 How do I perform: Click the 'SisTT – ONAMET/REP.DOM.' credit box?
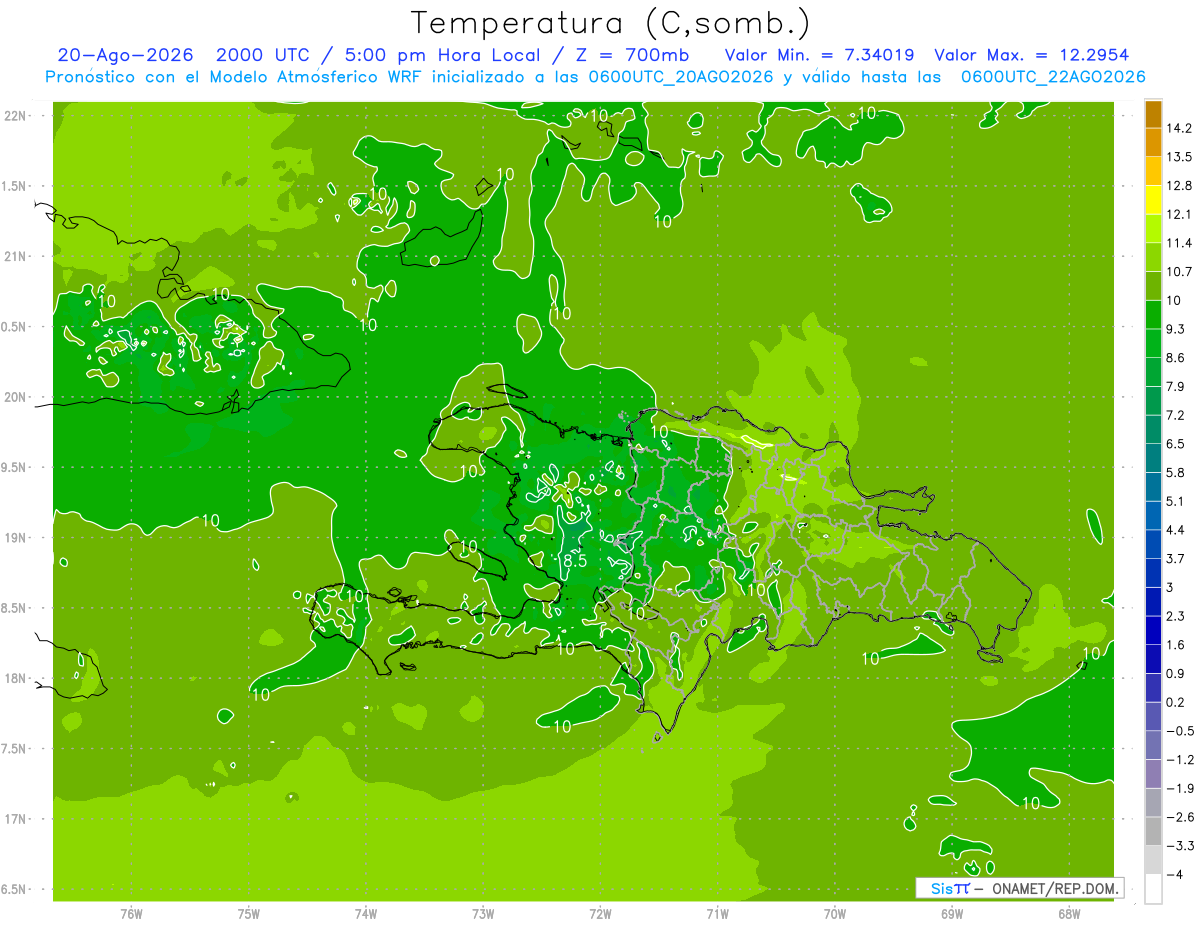click(1019, 888)
